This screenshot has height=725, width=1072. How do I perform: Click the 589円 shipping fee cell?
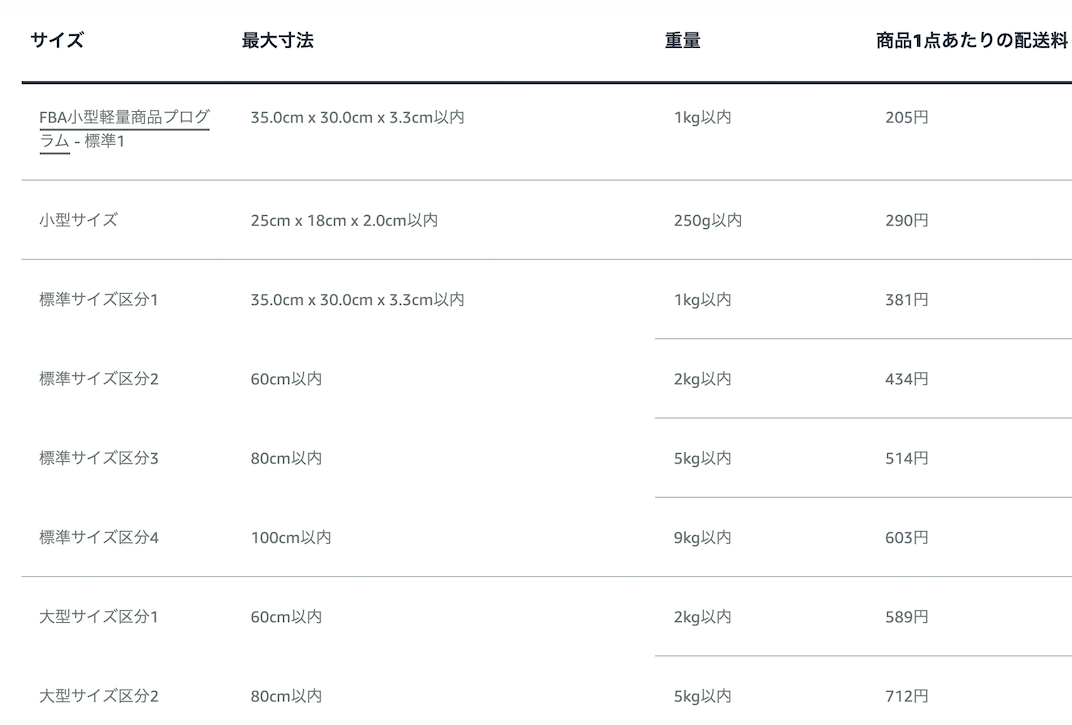[x=906, y=617]
